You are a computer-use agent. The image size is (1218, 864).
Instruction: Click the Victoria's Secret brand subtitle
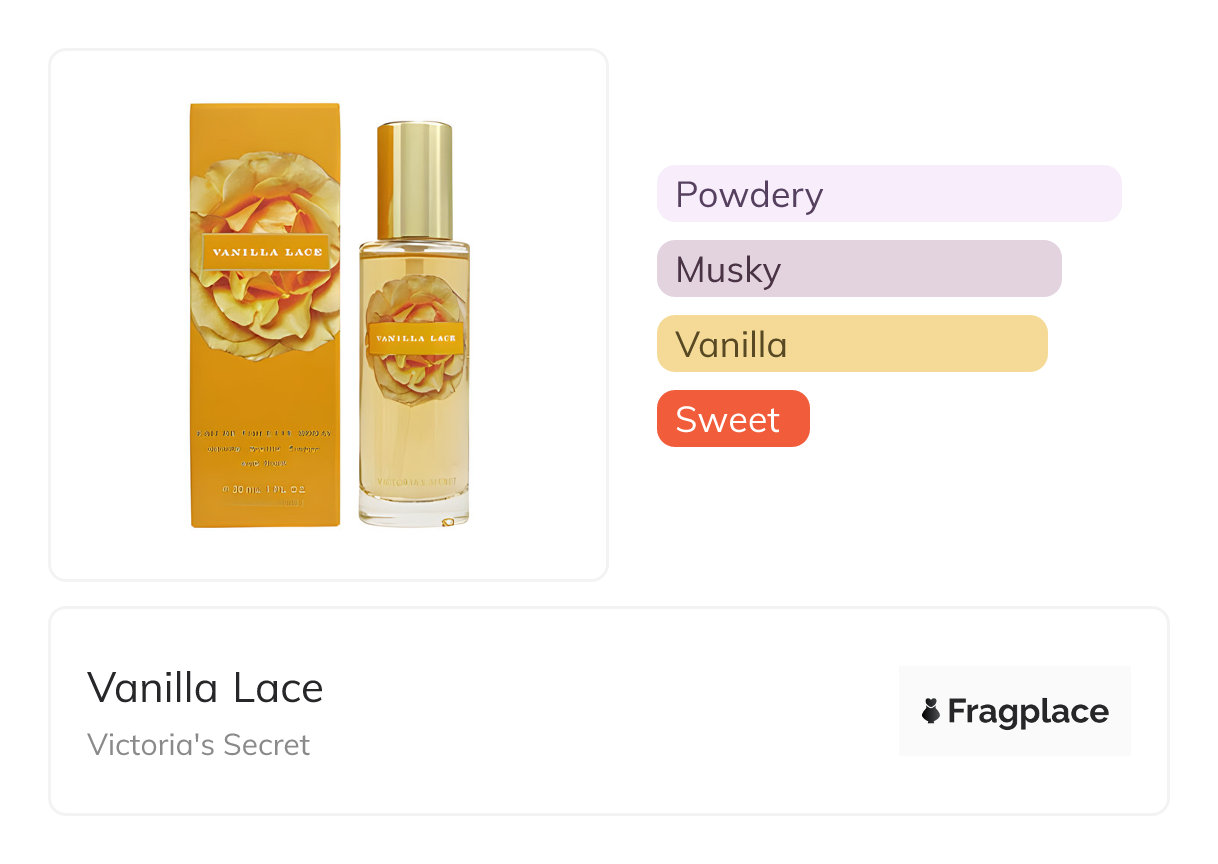(198, 745)
